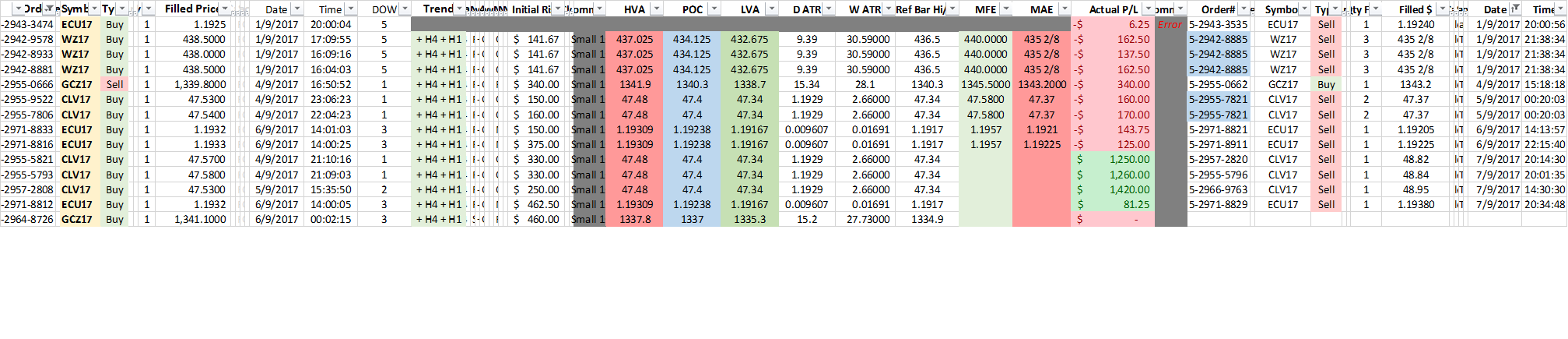The width and height of the screenshot is (1568, 339).
Task: Open the Initial Risk column filter dropdown
Action: coord(557,9)
